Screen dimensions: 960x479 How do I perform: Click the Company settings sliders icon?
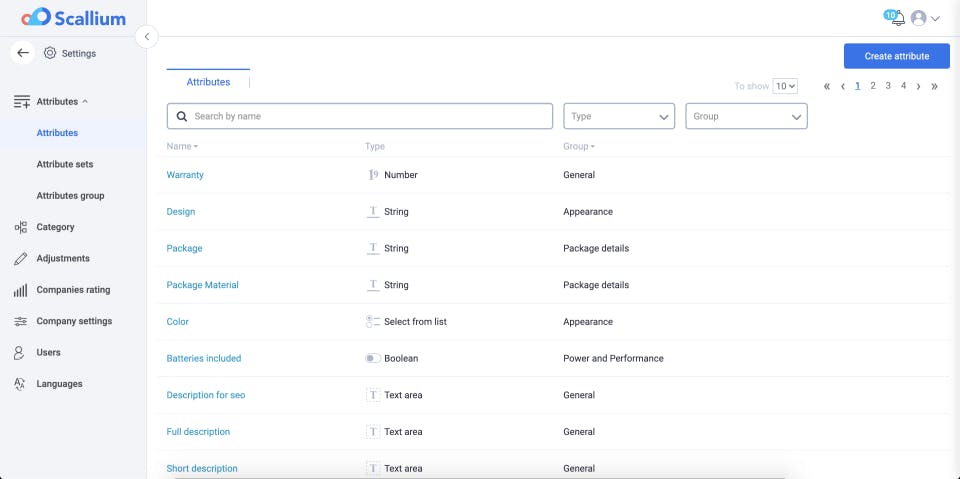(x=20, y=322)
